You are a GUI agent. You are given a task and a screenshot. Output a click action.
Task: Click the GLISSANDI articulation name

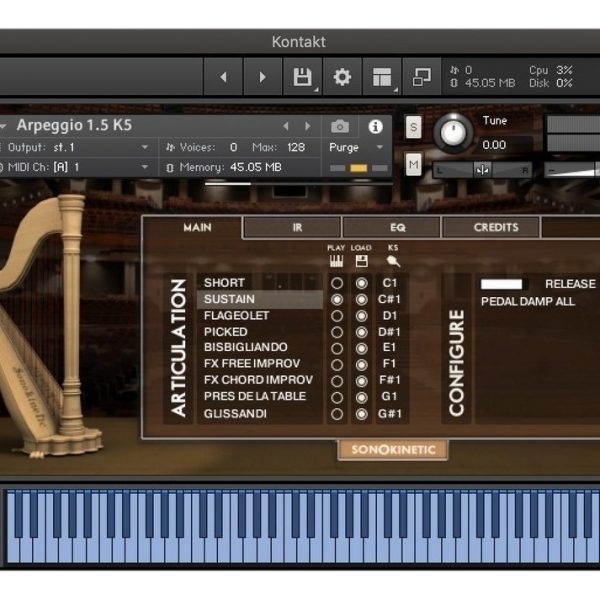pyautogui.click(x=235, y=414)
